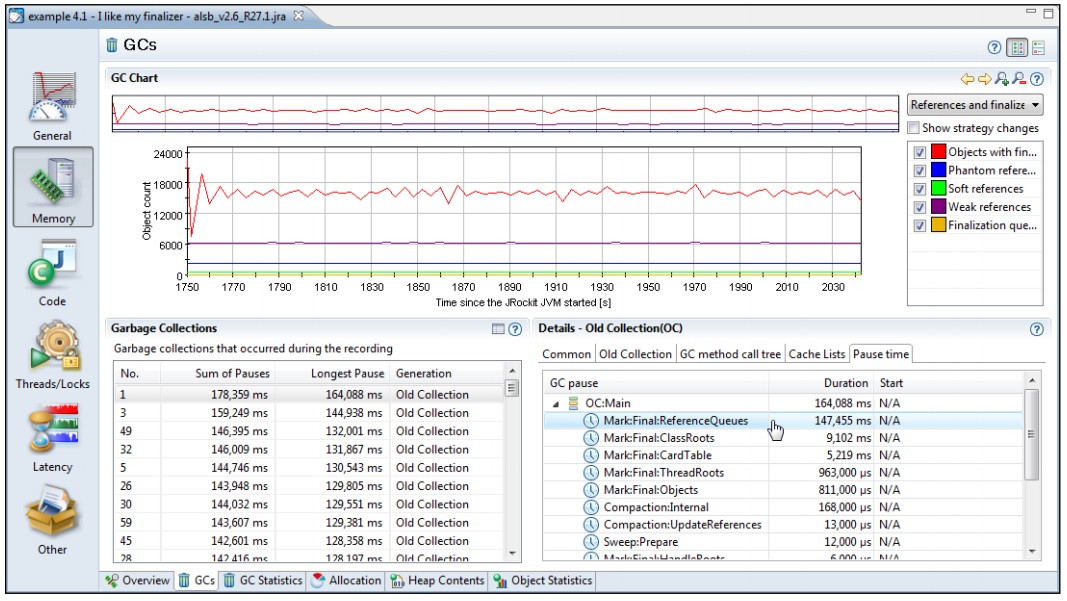
Task: Open the Allocation bottom tab
Action: tap(346, 581)
